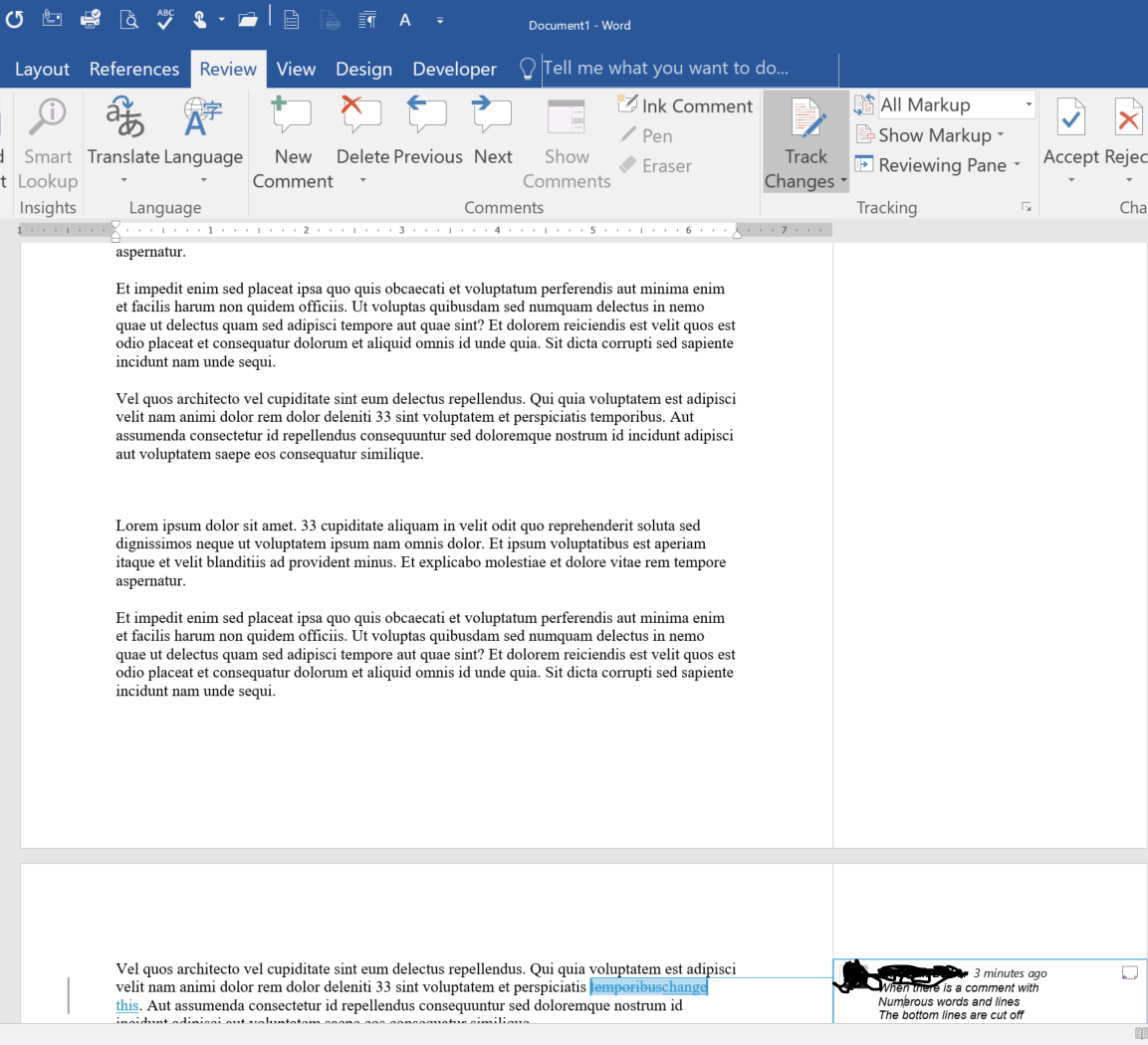
Task: Click the paragraph mark icon in quick access
Action: [x=367, y=21]
